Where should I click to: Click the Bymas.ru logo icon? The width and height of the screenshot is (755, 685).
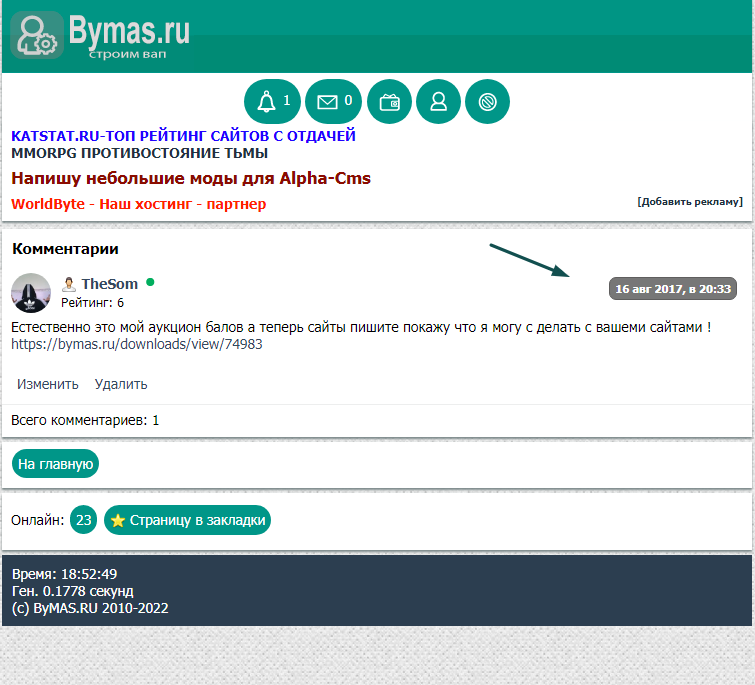click(x=36, y=35)
